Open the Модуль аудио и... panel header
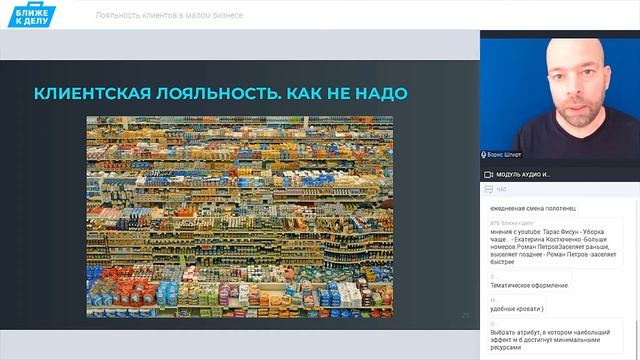Image resolution: width=640 pixels, height=360 pixels. coord(560,174)
